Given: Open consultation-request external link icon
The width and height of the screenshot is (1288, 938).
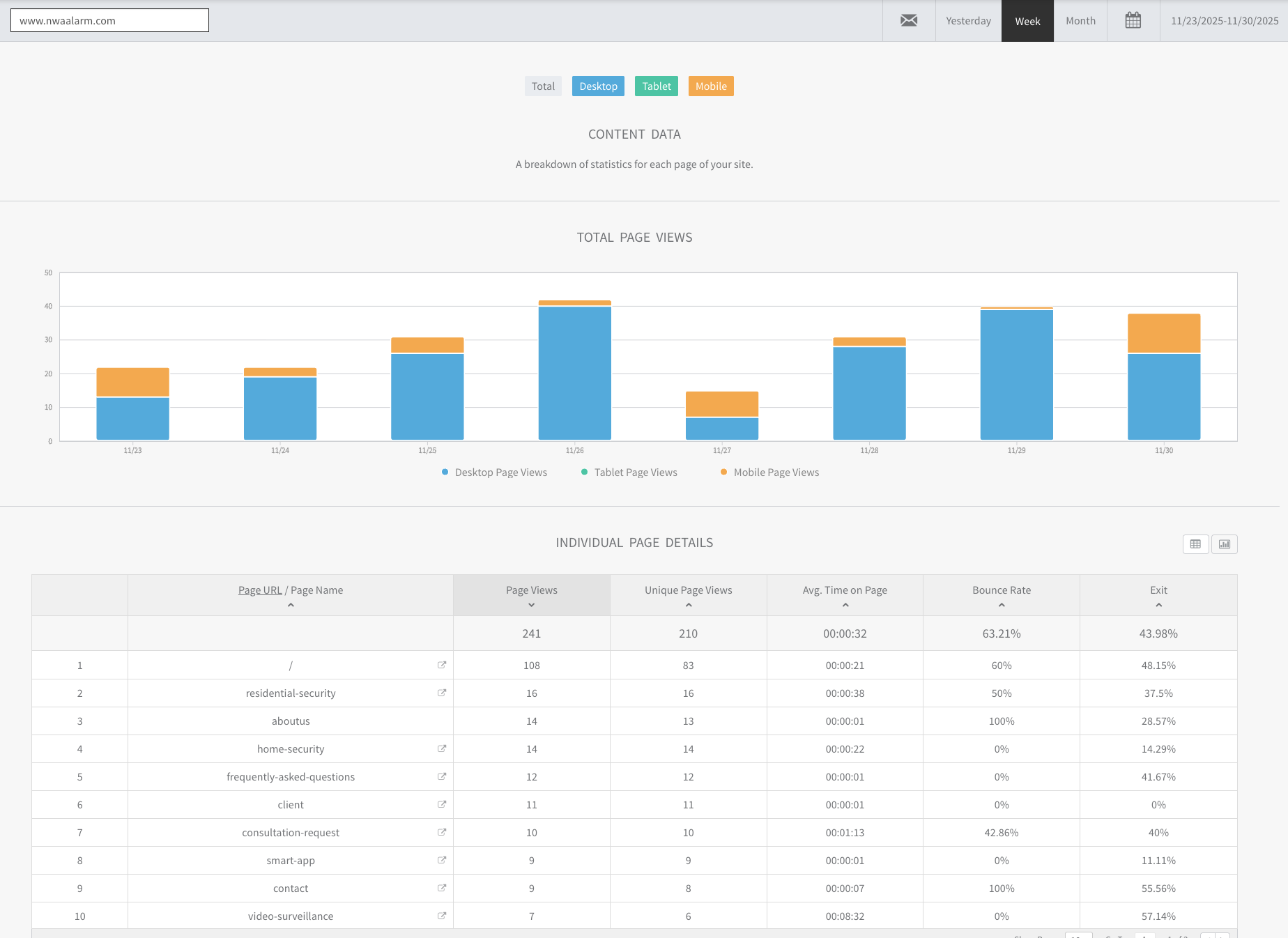Looking at the screenshot, I should (441, 832).
